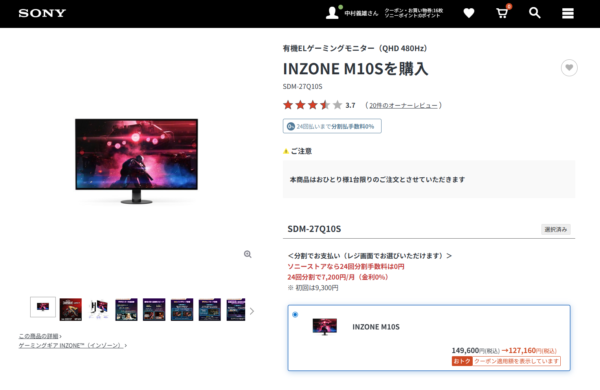Open the shopping cart
The height and width of the screenshot is (390, 600).
pos(502,13)
